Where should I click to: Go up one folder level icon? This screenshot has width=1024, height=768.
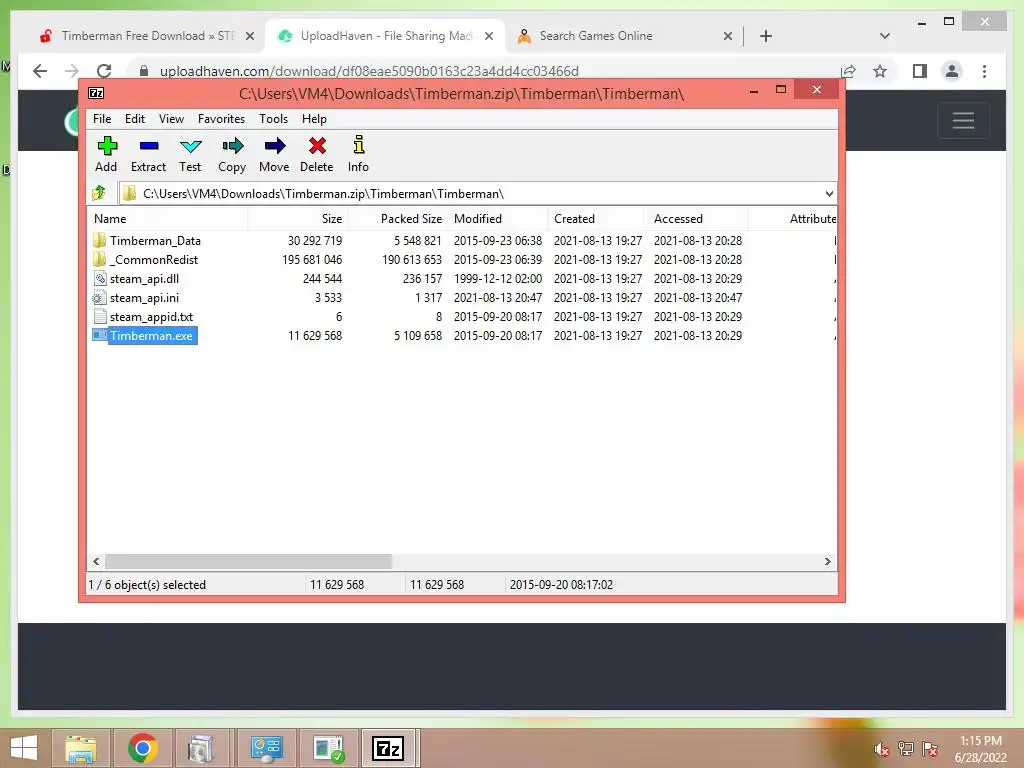tap(99, 193)
